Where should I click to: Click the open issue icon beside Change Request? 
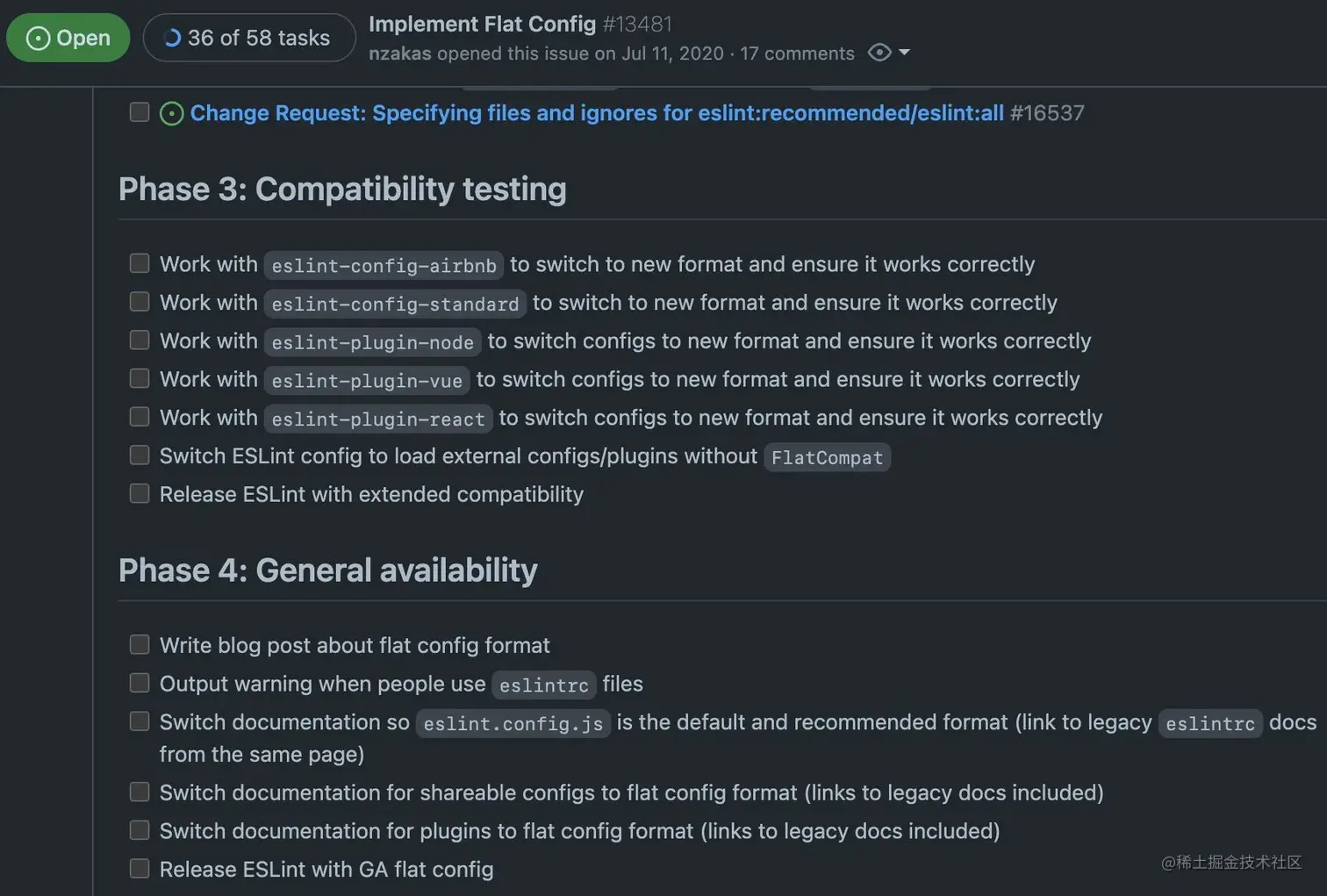click(171, 113)
